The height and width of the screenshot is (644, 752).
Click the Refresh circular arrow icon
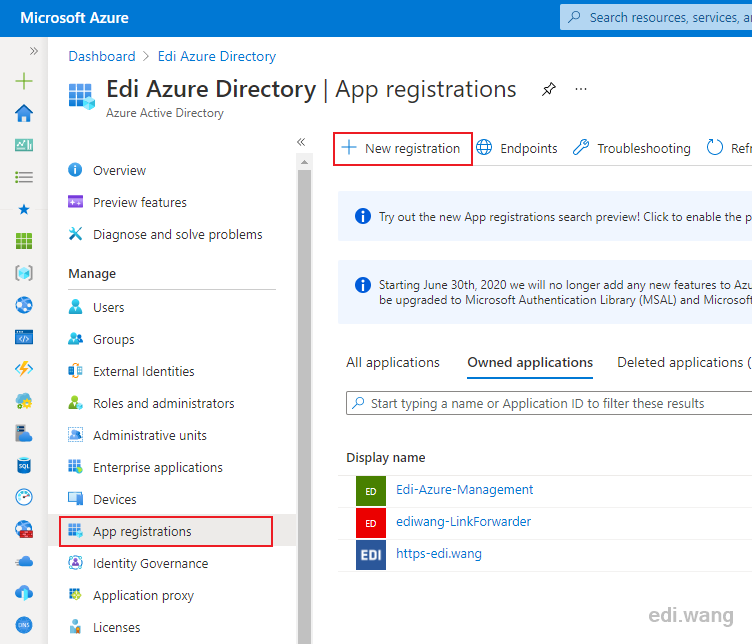(715, 148)
